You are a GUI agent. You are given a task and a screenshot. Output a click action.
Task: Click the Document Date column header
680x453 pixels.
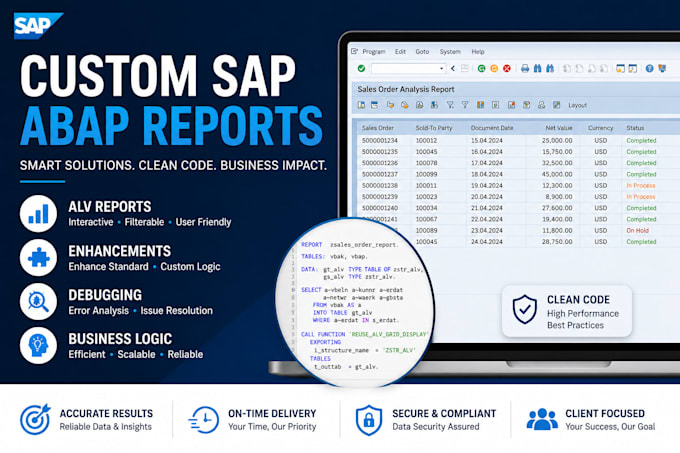tap(492, 128)
